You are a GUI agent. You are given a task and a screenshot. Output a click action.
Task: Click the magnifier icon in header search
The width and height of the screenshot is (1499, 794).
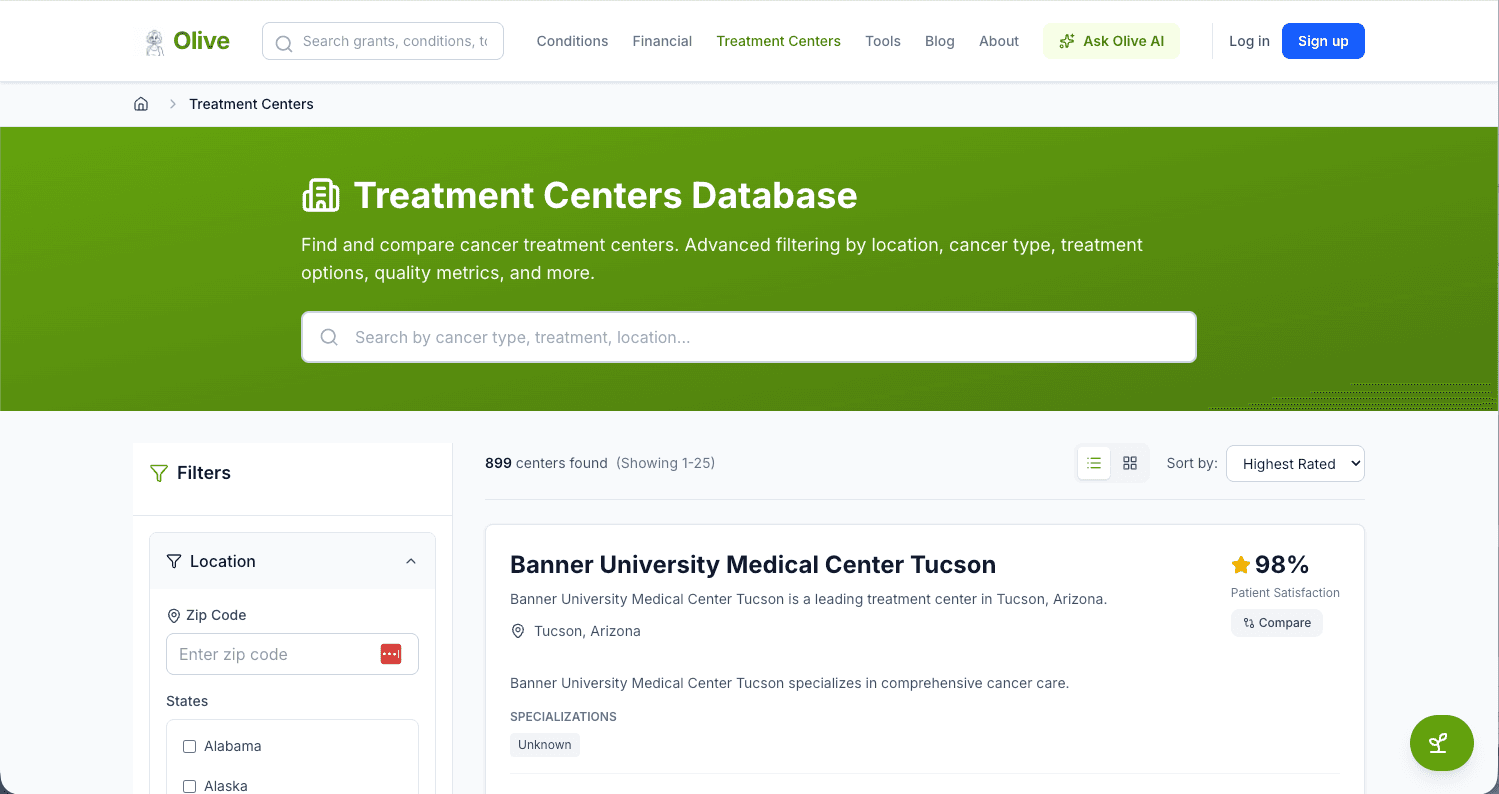(284, 43)
